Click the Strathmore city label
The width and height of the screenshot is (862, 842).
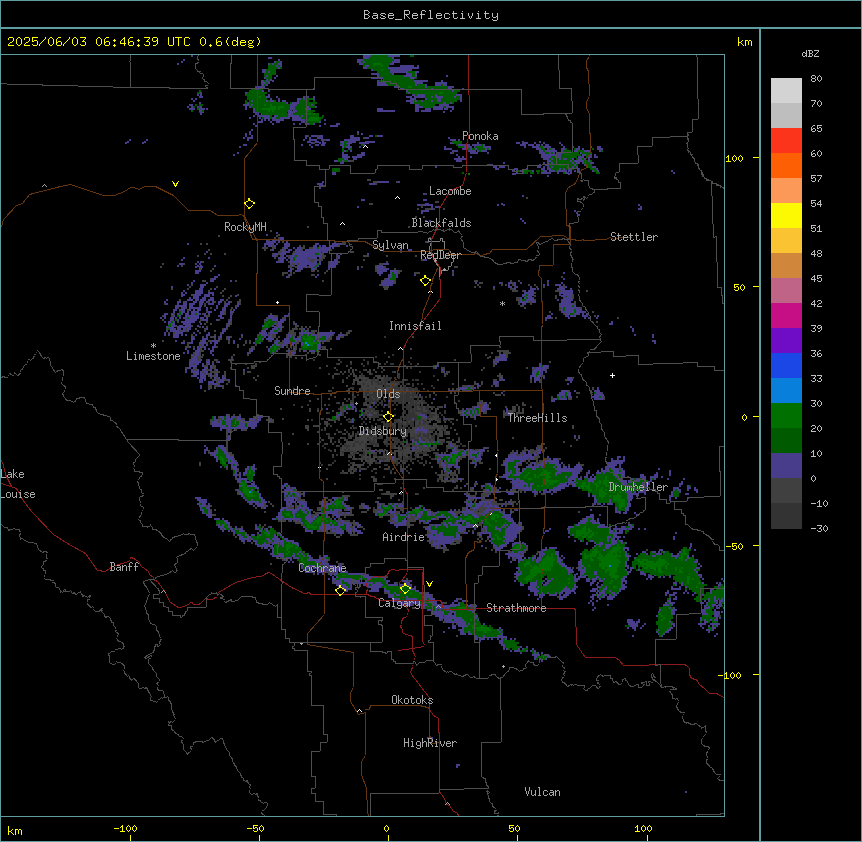(516, 608)
